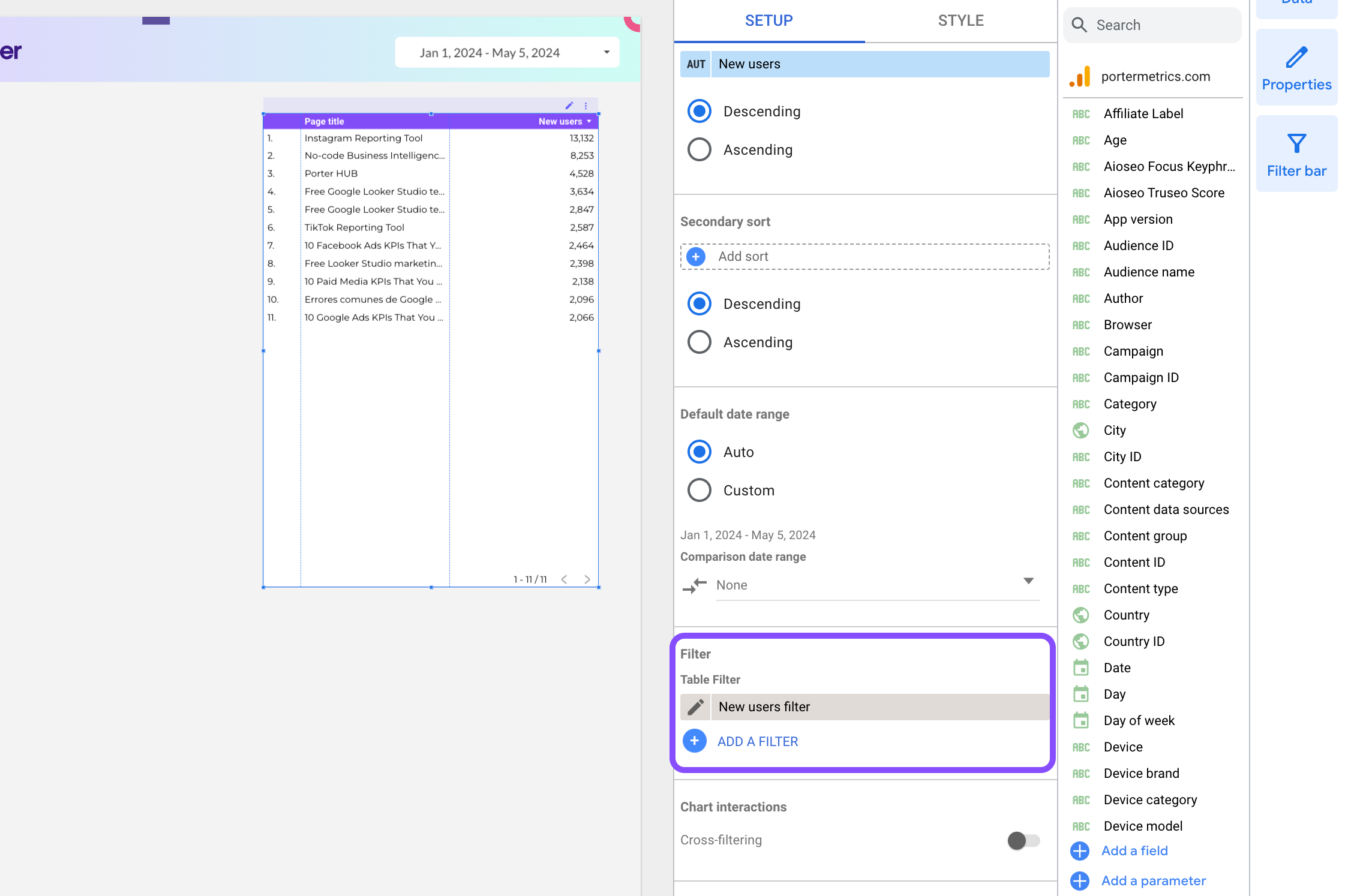Select the Author field

point(1123,299)
